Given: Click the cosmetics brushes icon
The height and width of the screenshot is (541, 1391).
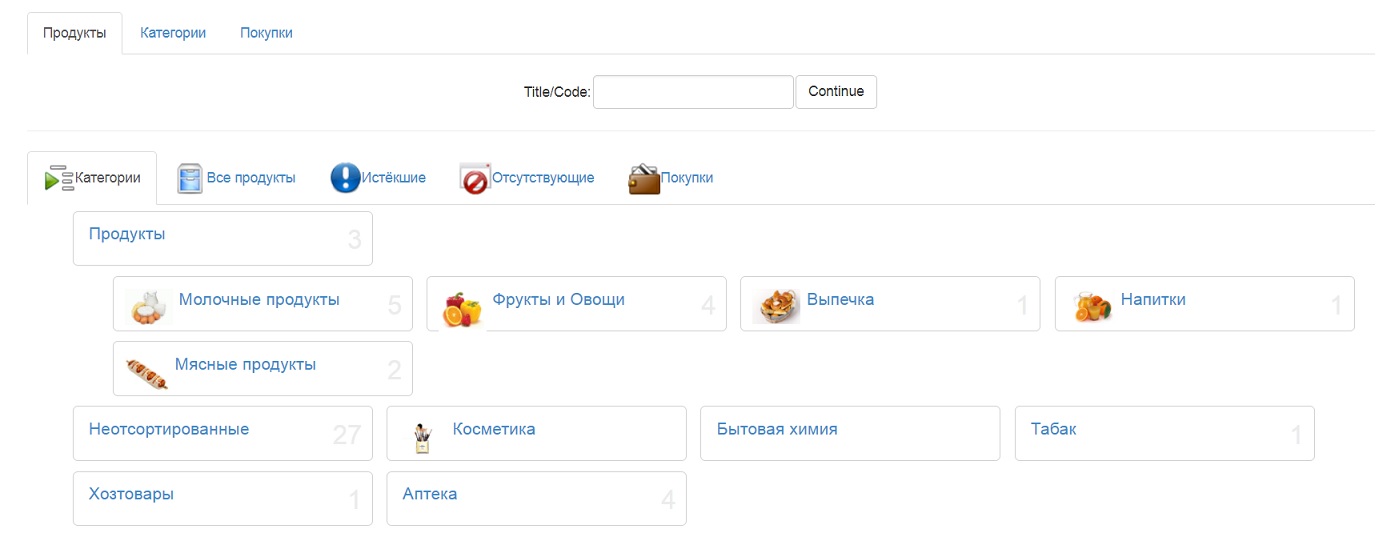Looking at the screenshot, I should (422, 437).
